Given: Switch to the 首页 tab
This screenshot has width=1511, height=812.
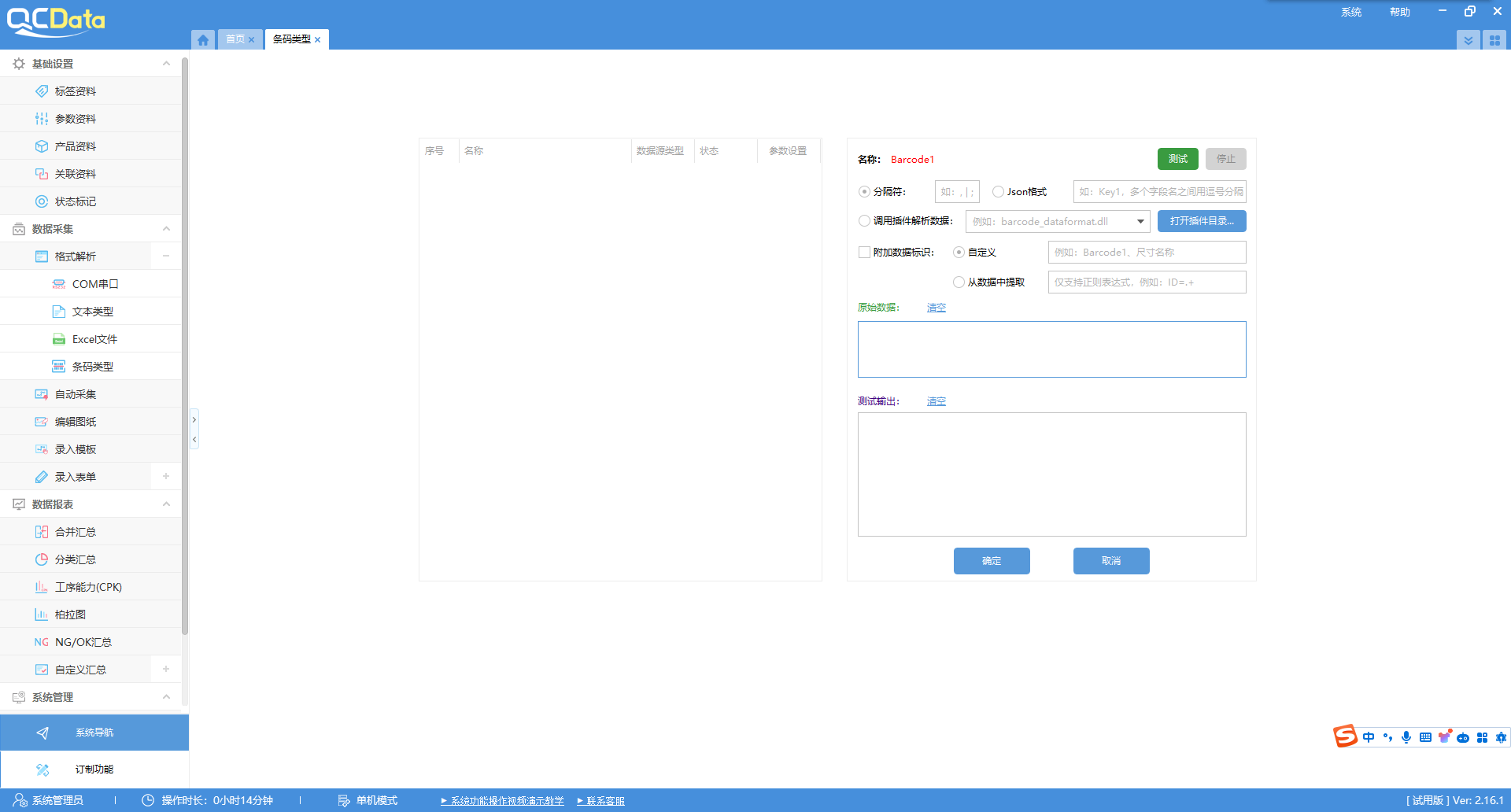Looking at the screenshot, I should 235,39.
